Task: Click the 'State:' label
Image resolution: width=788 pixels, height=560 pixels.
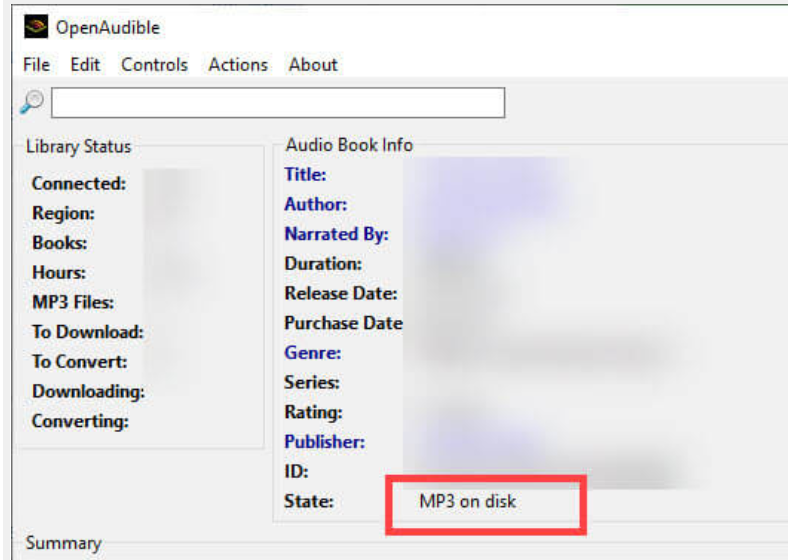Action: tap(309, 501)
